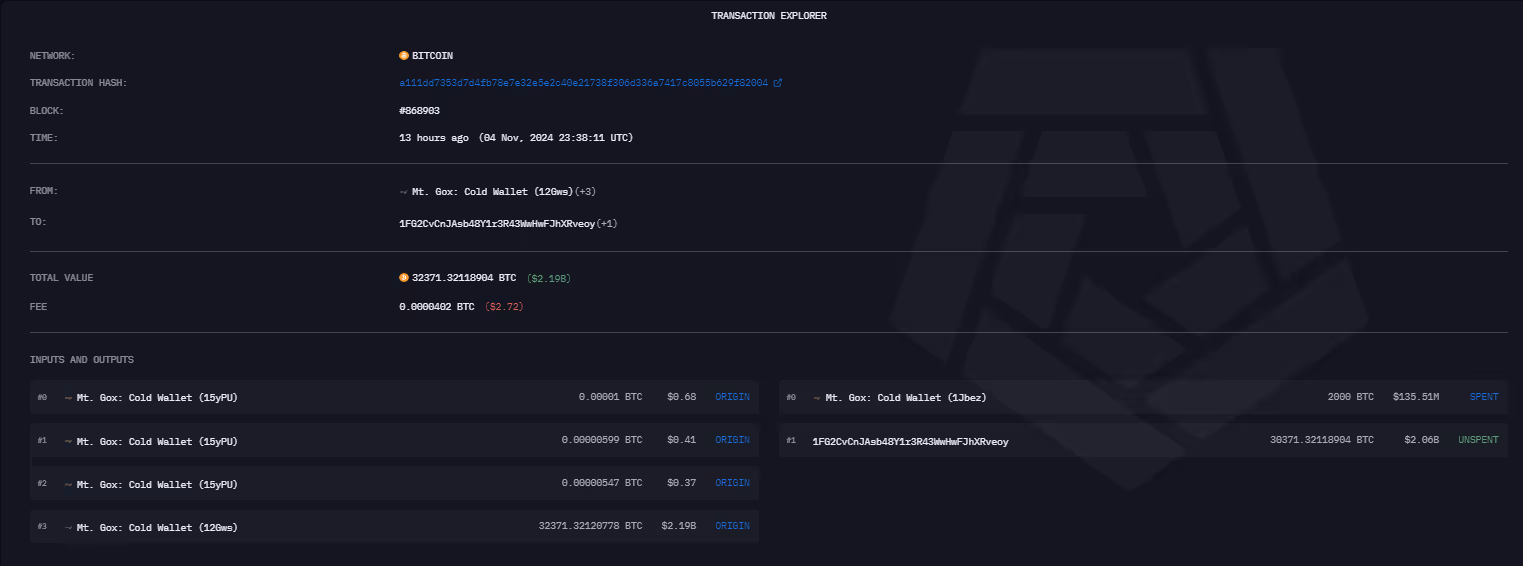Select the $135.51M value on output #0
This screenshot has height=566, width=1523.
(1416, 397)
